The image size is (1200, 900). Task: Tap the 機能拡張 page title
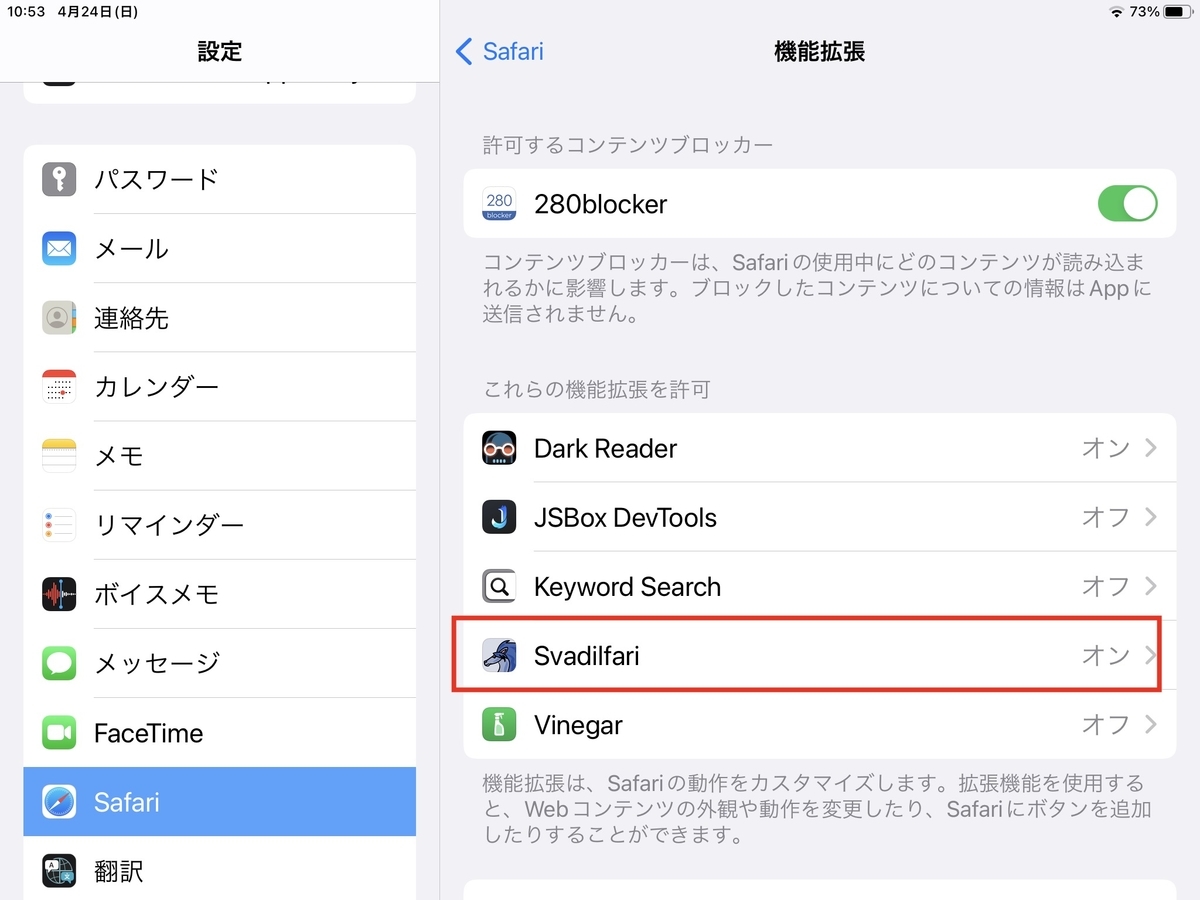819,52
